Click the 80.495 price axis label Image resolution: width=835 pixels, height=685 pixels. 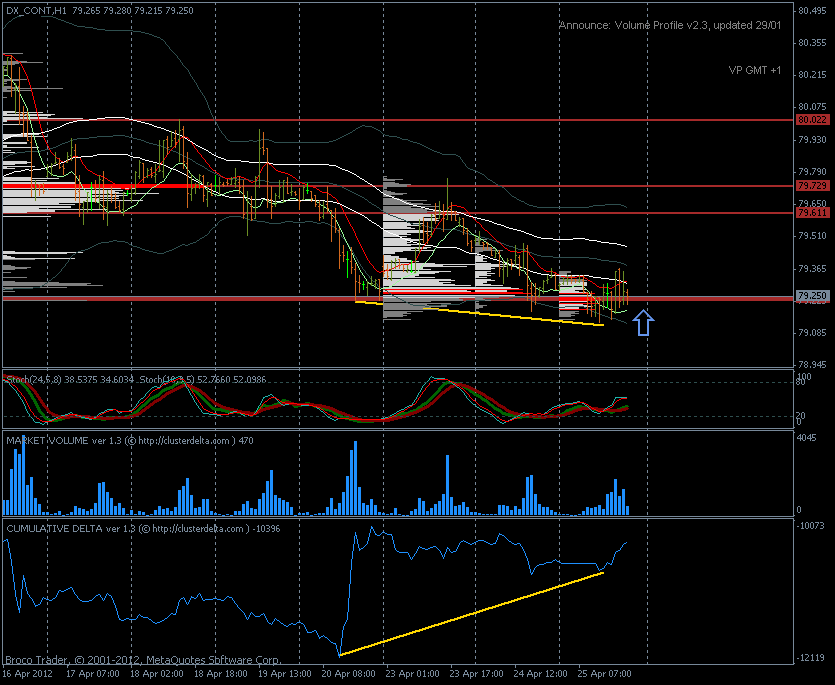coord(812,11)
